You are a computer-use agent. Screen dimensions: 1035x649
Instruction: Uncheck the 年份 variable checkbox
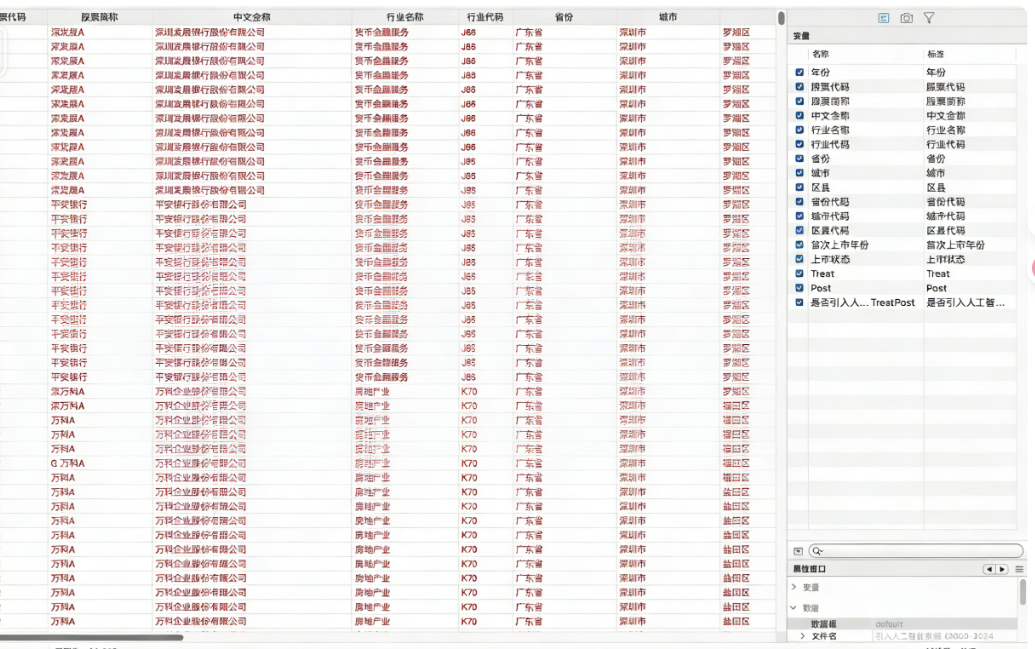tap(799, 72)
